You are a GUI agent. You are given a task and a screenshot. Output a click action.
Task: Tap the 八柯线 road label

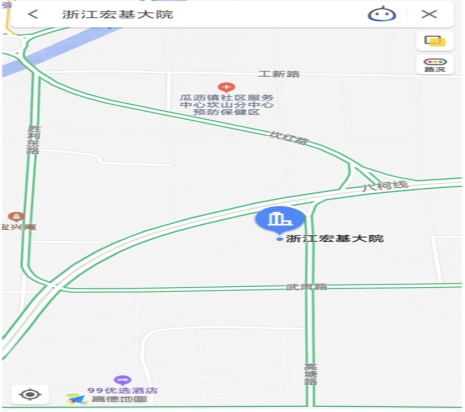point(385,186)
